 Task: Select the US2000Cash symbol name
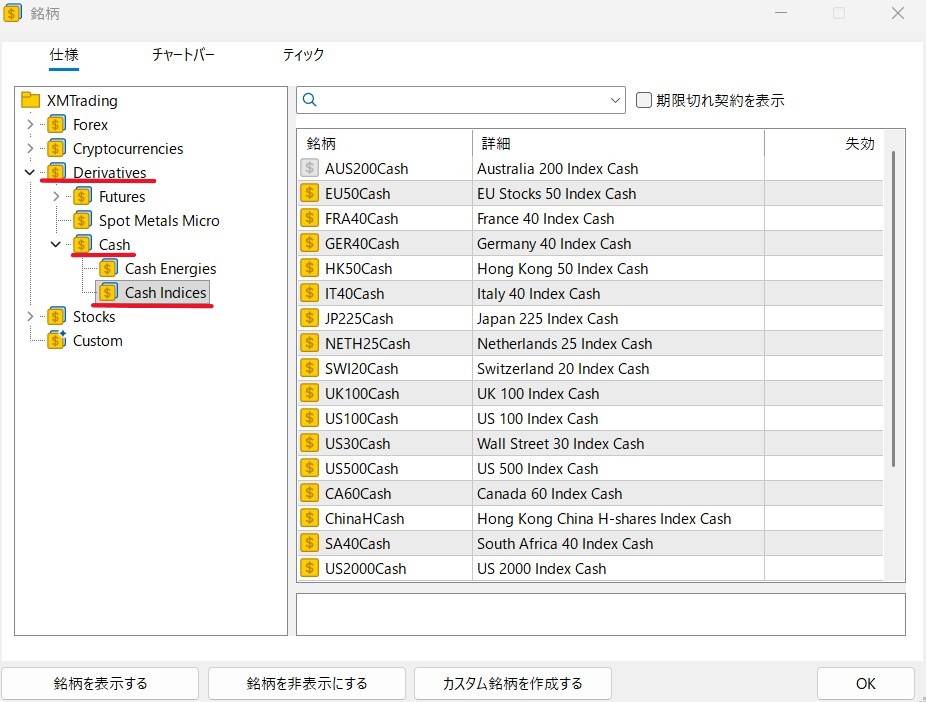[x=366, y=569]
